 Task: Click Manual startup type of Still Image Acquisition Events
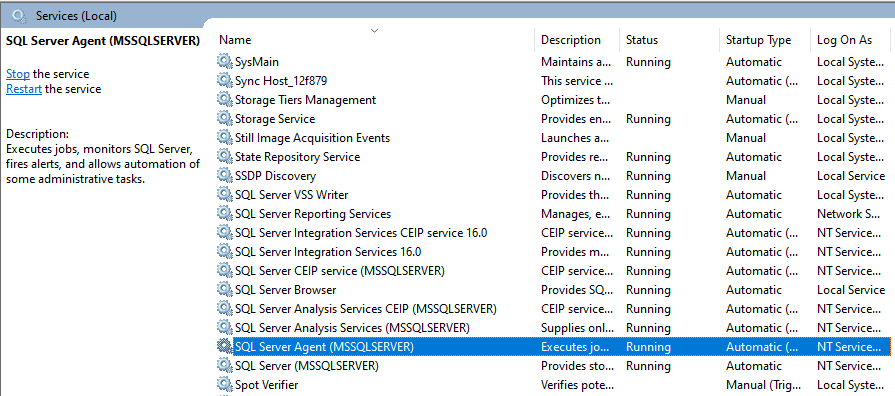(x=745, y=138)
